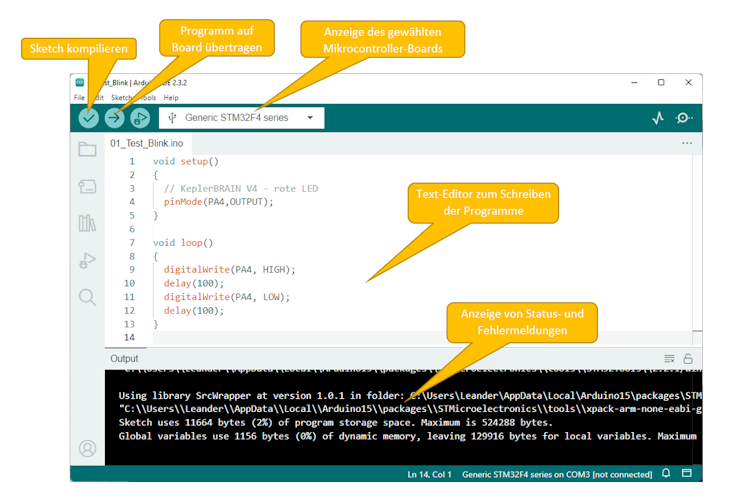Click the three-dot tab options menu

tap(687, 143)
